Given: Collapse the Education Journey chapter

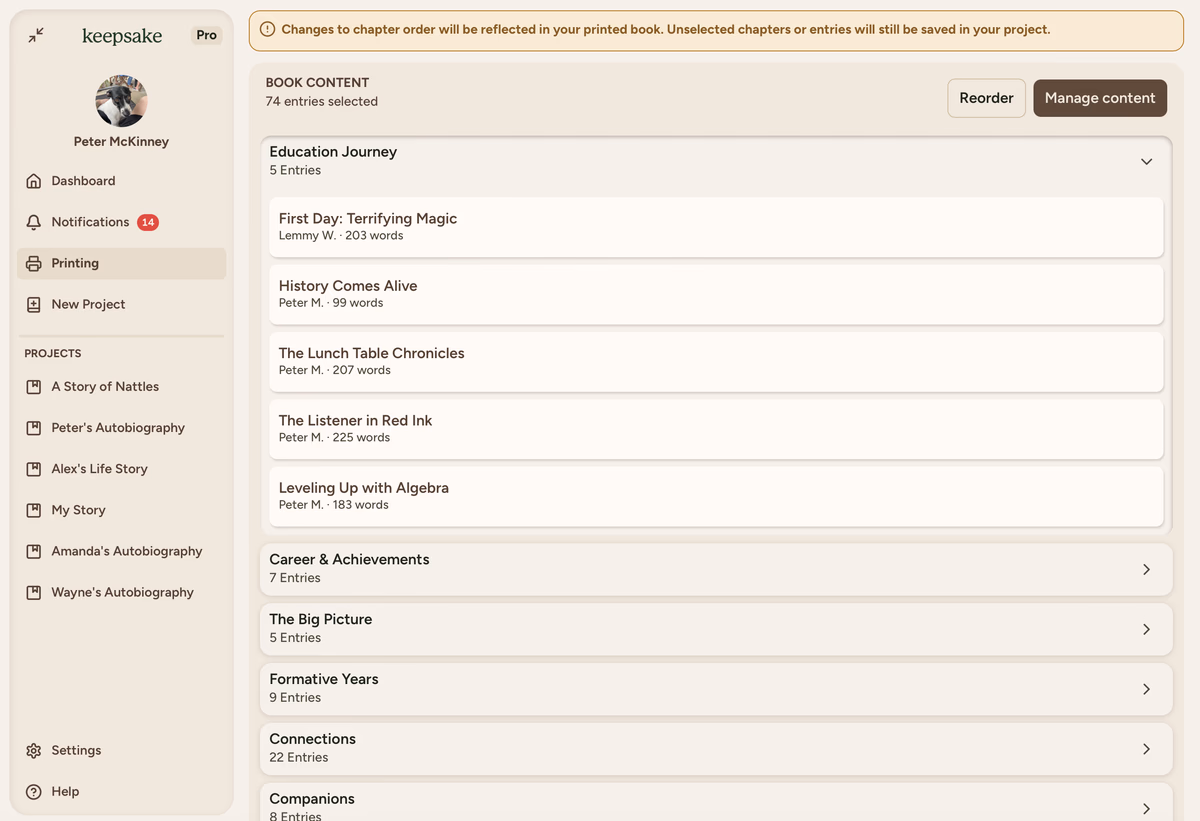Looking at the screenshot, I should (x=1146, y=161).
